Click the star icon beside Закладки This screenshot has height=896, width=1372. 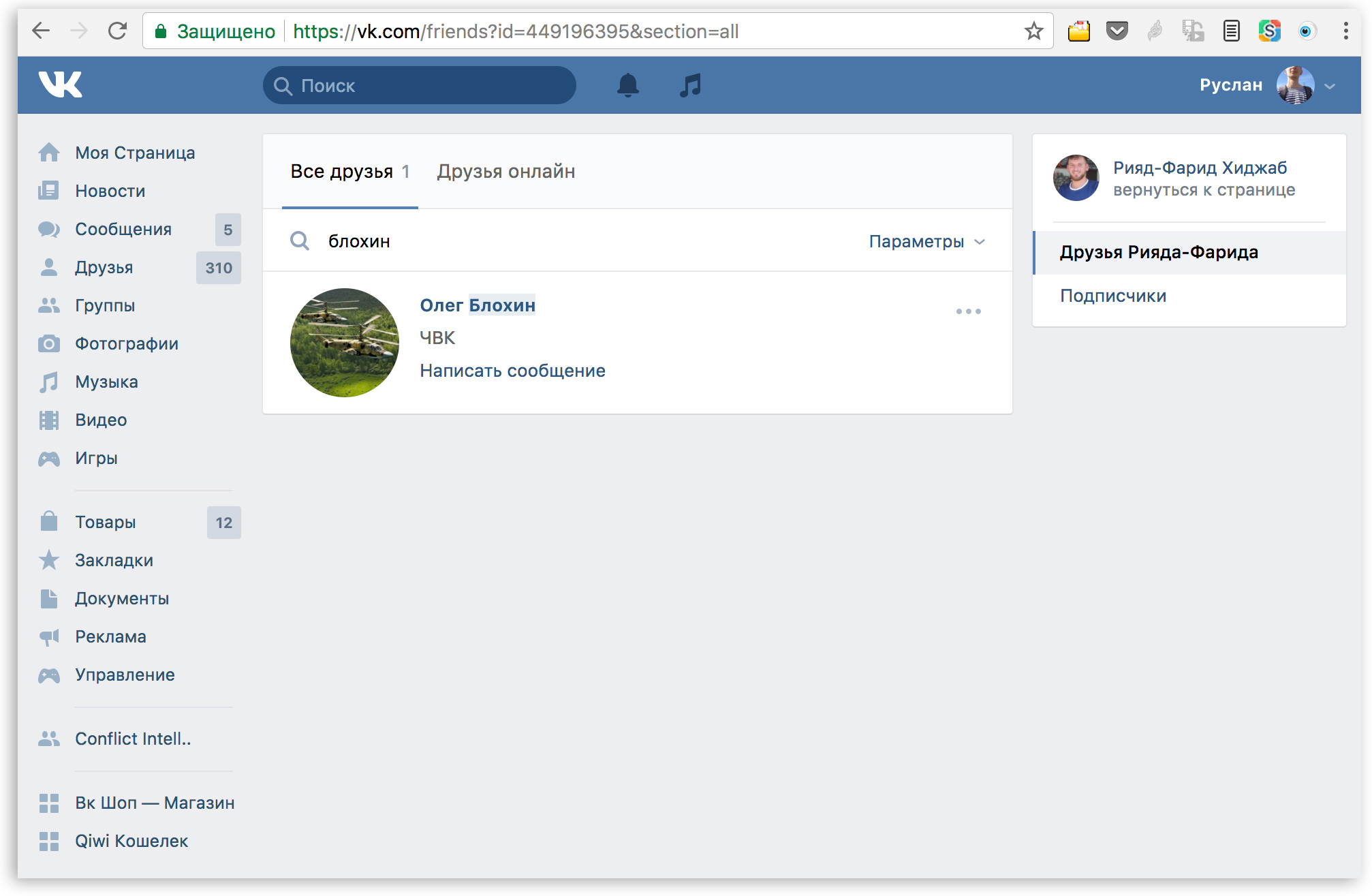coord(49,560)
